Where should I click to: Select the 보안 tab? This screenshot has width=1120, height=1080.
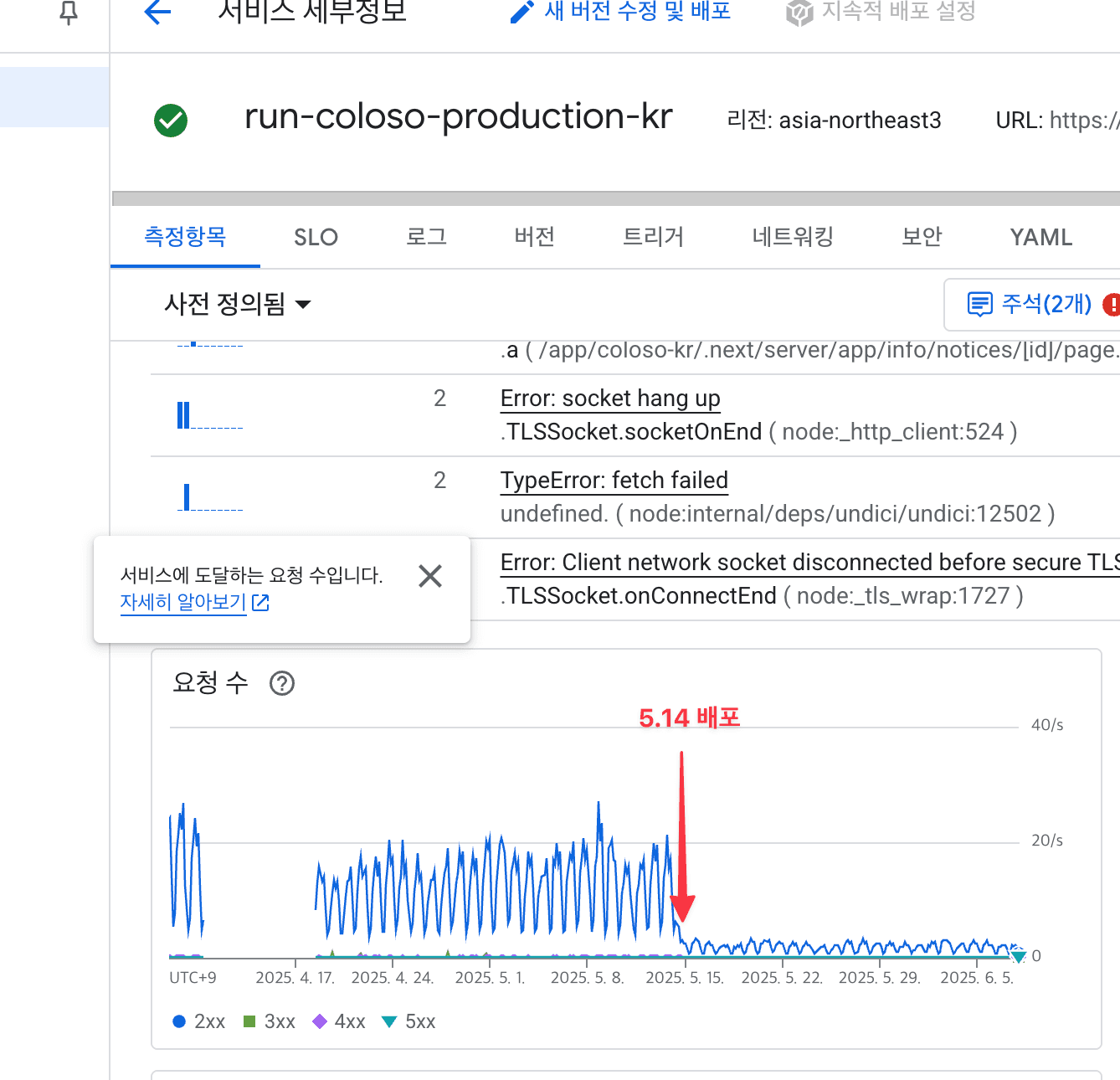point(922,237)
